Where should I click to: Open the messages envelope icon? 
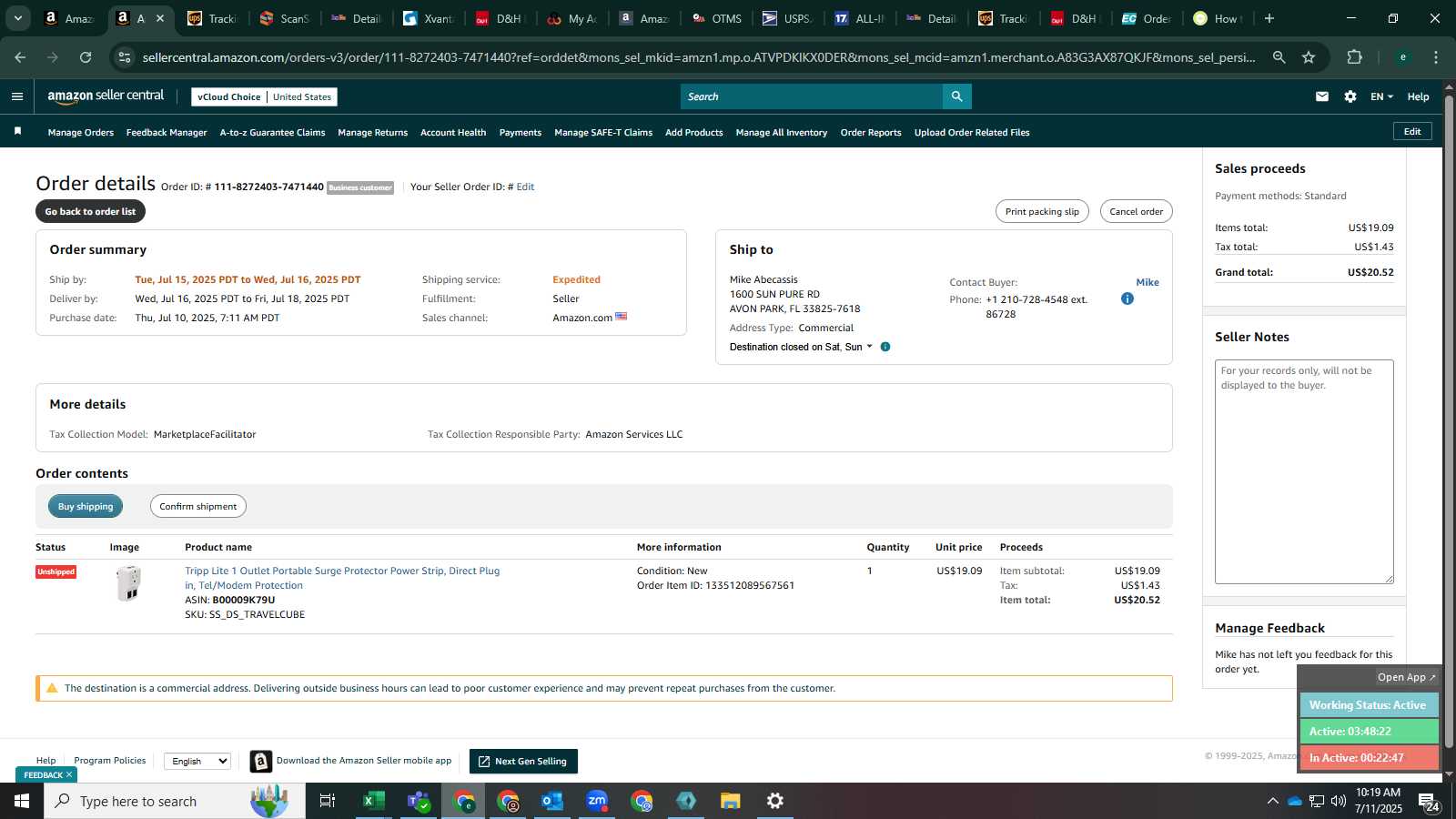point(1322,96)
